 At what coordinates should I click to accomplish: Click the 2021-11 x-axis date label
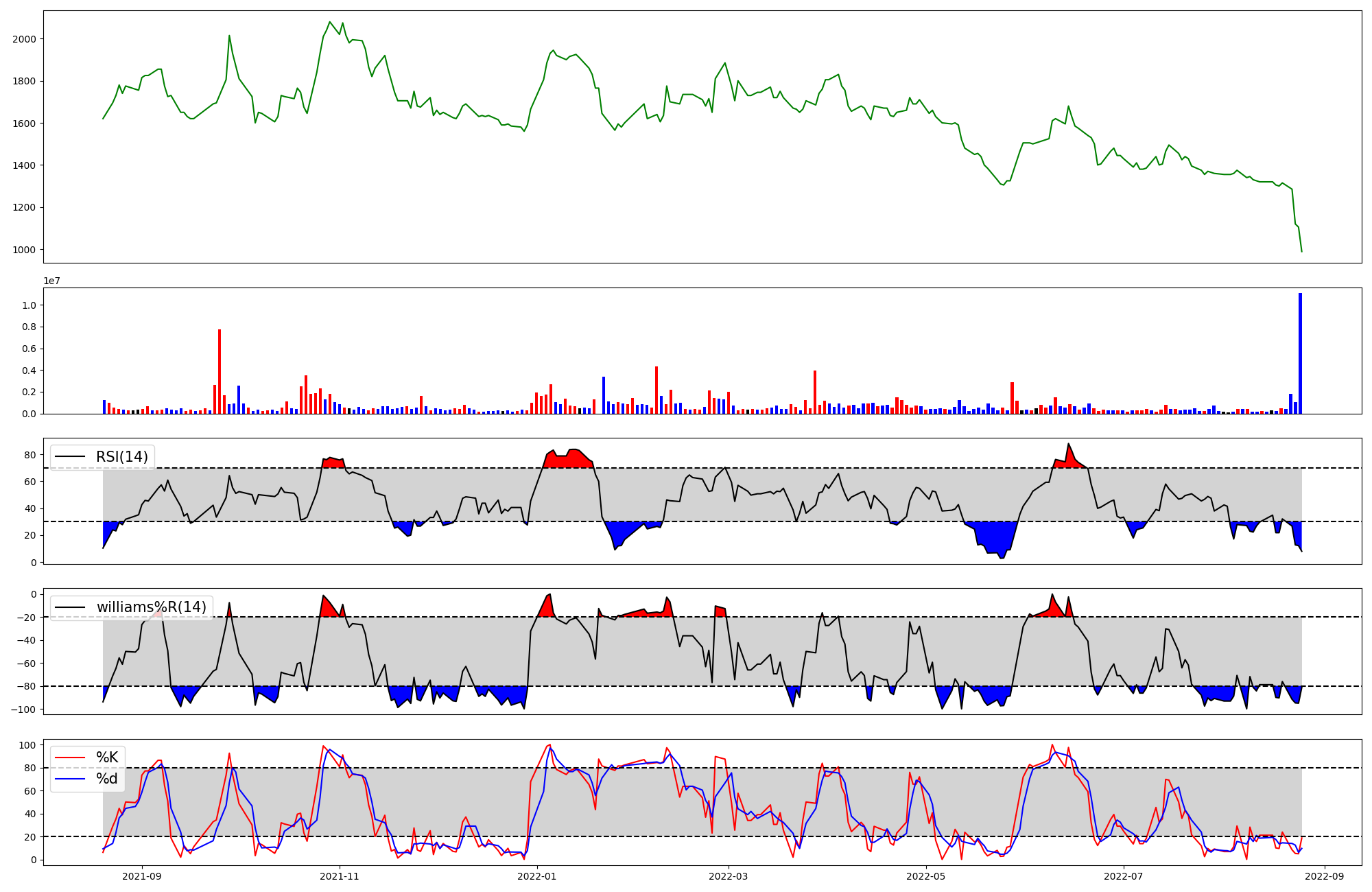[340, 876]
